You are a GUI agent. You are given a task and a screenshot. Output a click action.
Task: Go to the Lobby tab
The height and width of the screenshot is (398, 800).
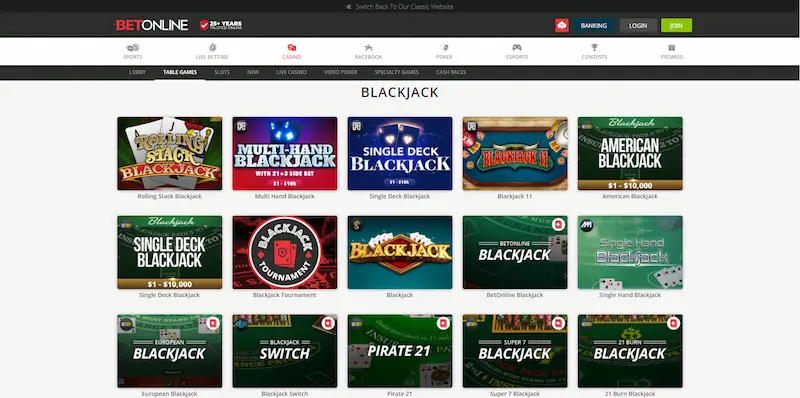[137, 72]
